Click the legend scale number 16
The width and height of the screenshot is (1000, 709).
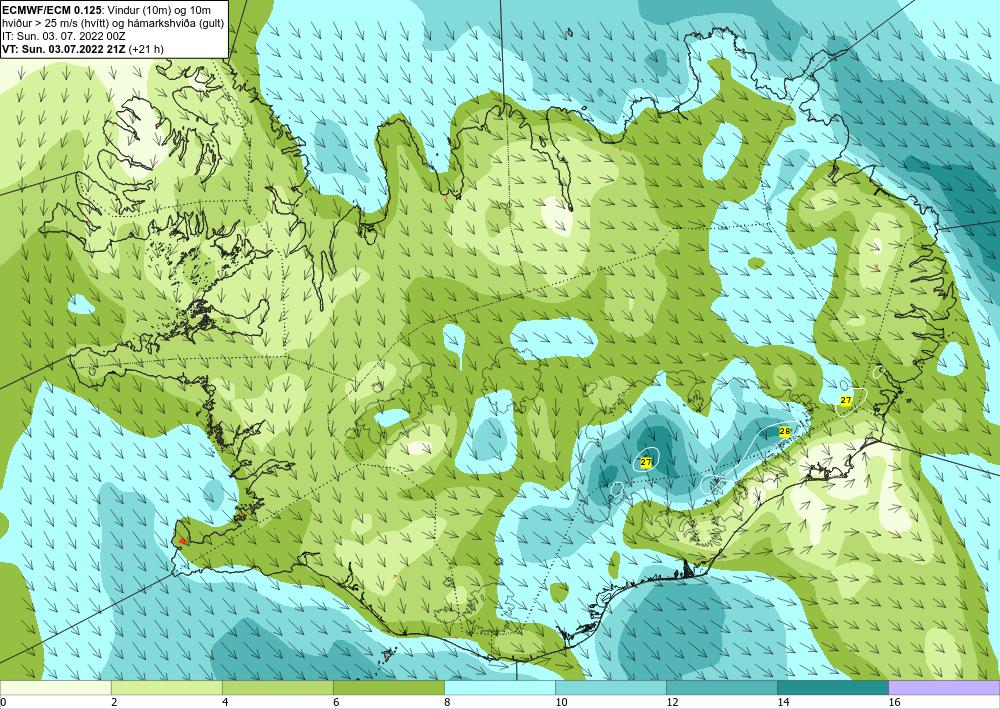click(x=894, y=703)
